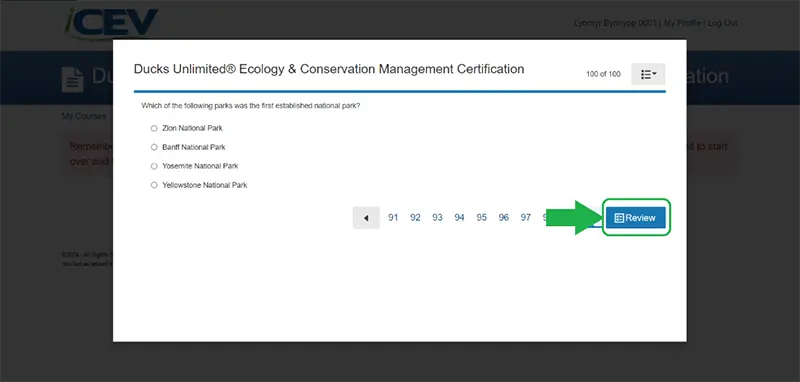Open My Profile link in header

682,23
